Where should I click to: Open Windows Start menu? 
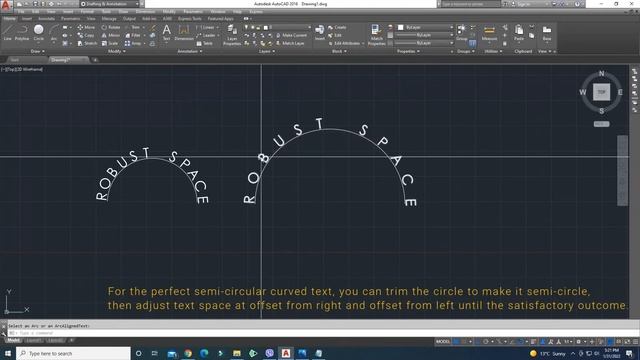(x=8, y=353)
